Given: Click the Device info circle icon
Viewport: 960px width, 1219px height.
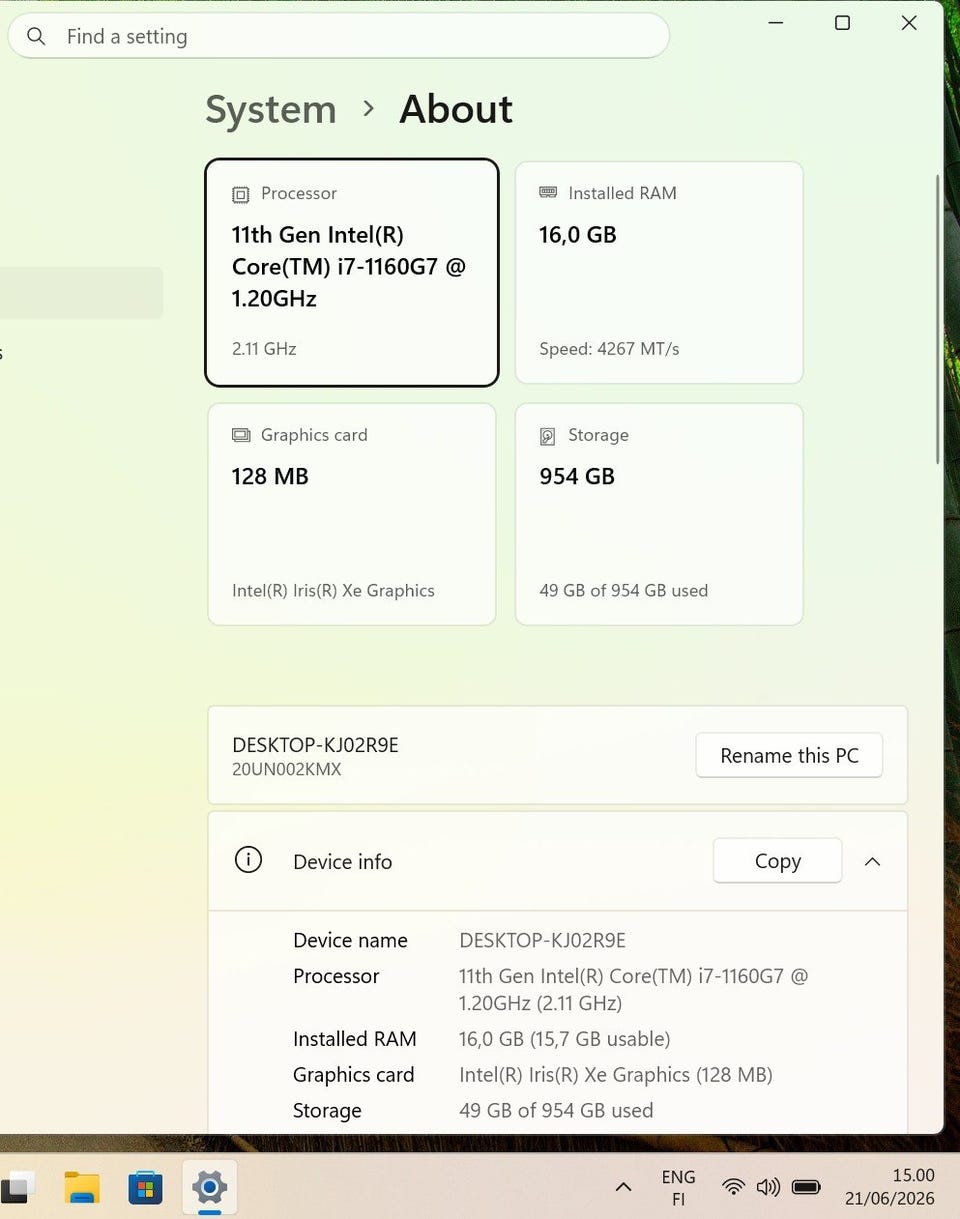Looking at the screenshot, I should coord(248,860).
